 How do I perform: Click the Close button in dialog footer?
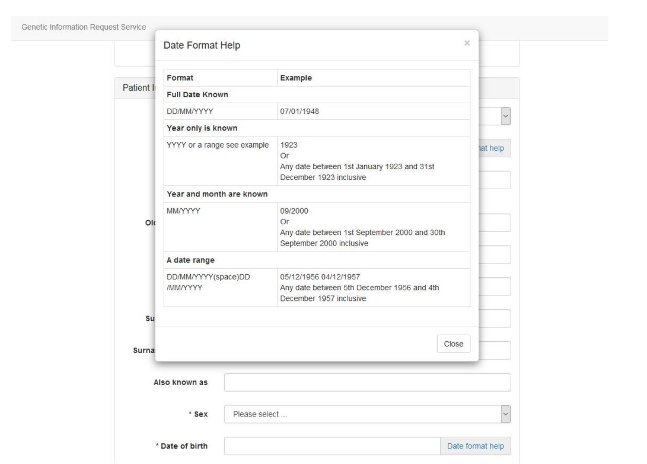(x=453, y=344)
